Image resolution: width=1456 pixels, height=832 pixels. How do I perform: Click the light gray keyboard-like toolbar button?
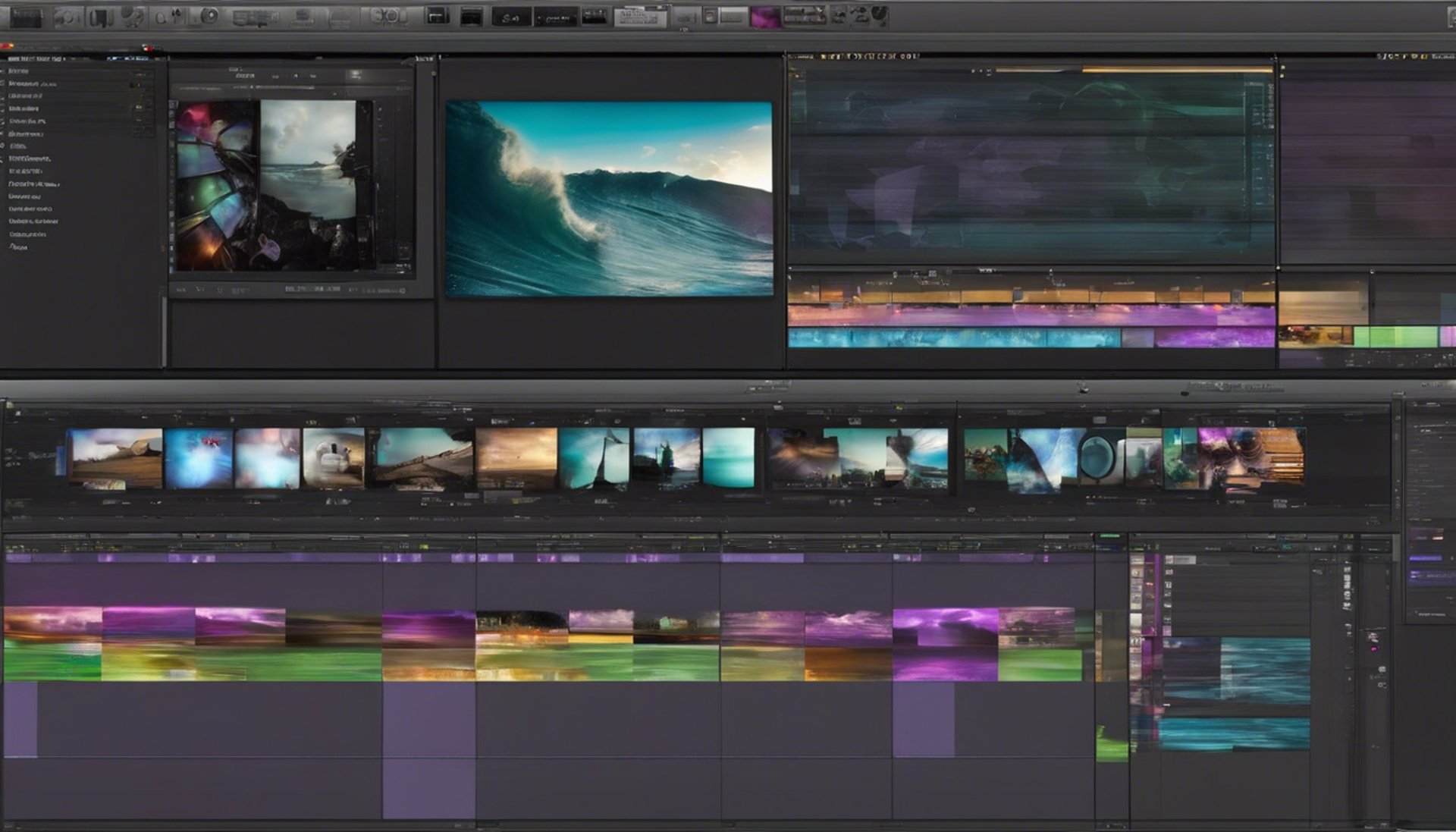click(639, 18)
